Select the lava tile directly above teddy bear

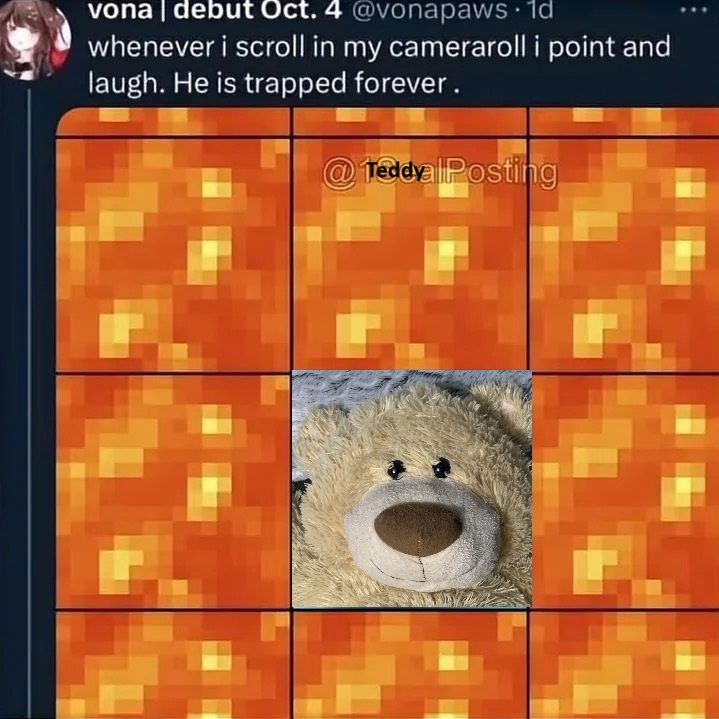[410, 254]
